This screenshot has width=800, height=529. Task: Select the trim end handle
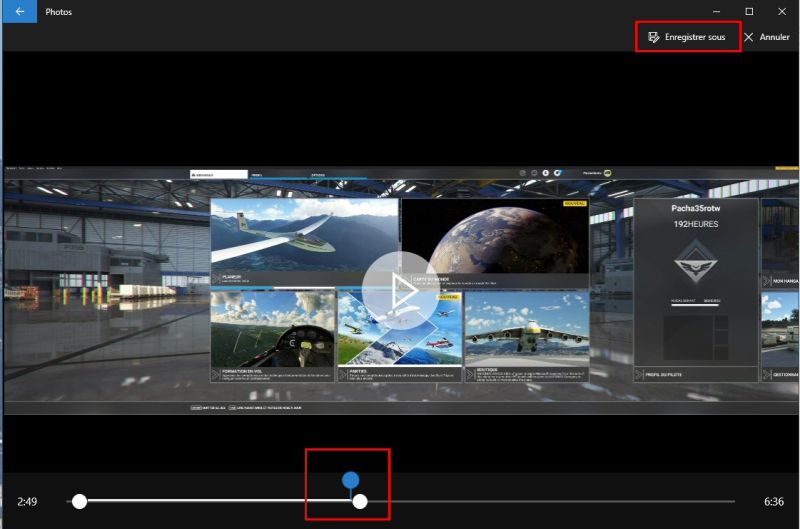(360, 501)
